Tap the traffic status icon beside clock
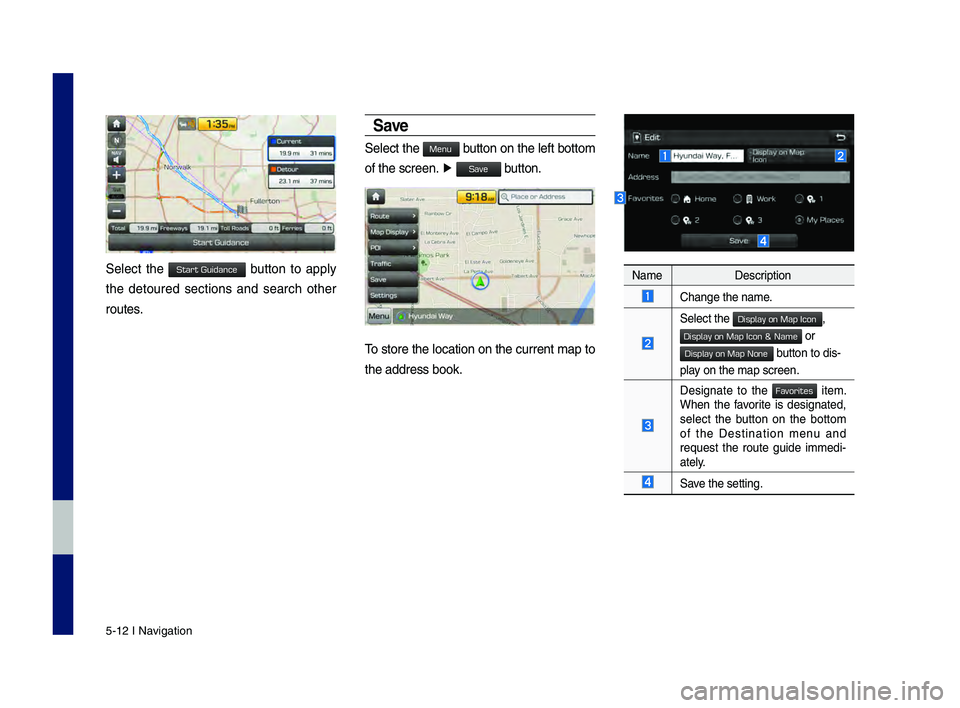The image size is (960, 708). (187, 124)
